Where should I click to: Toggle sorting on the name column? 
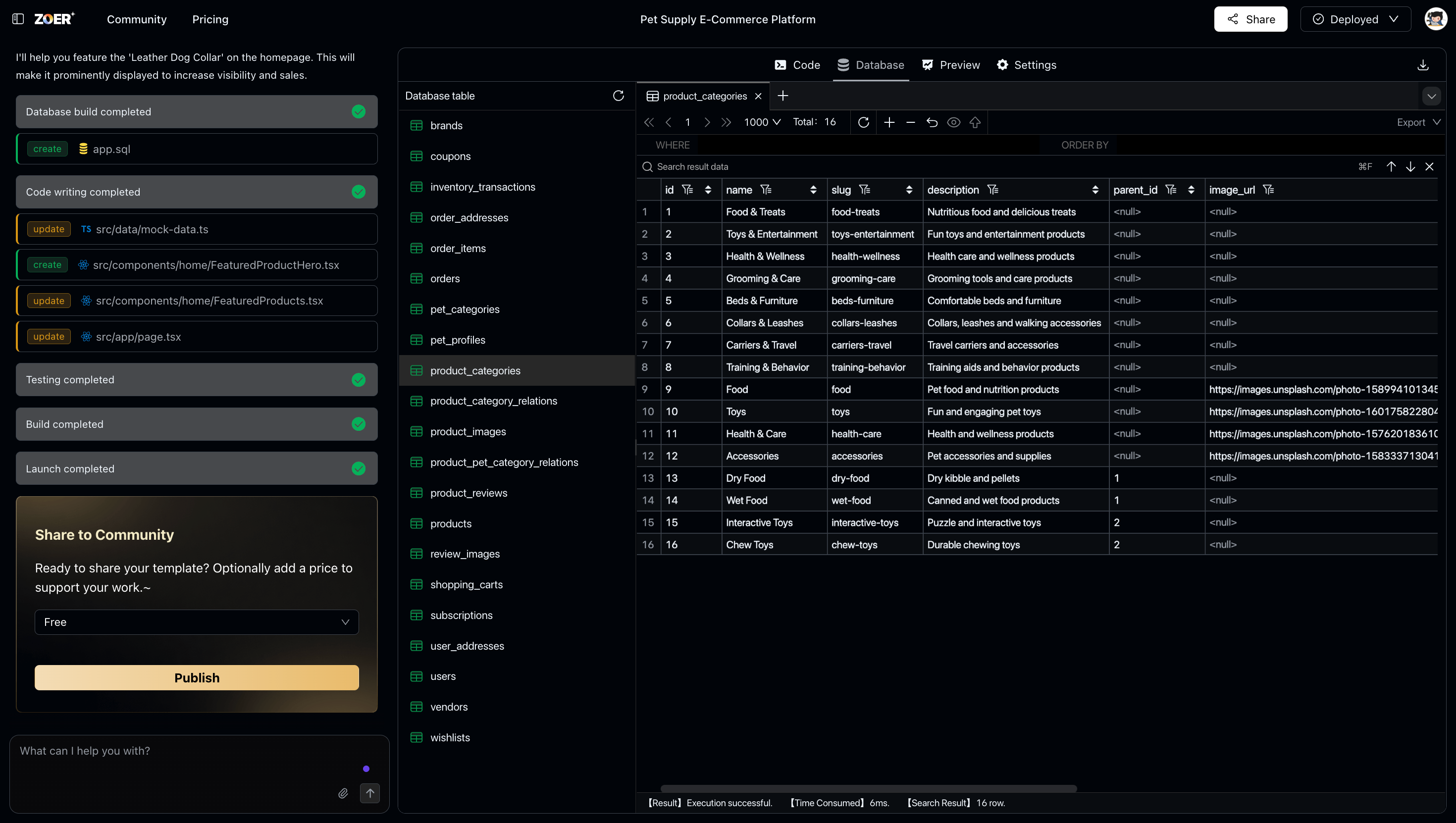click(x=814, y=189)
